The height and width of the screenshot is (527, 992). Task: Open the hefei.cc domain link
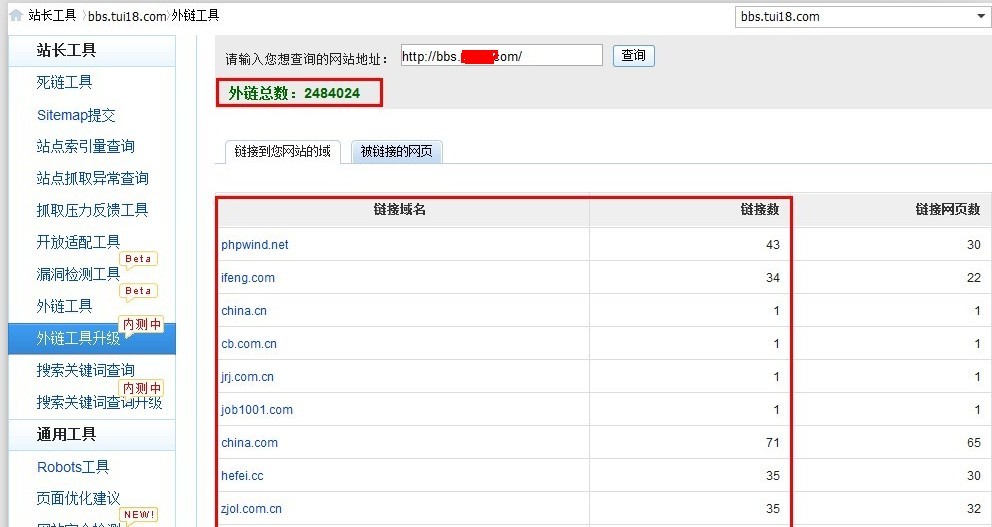(242, 476)
